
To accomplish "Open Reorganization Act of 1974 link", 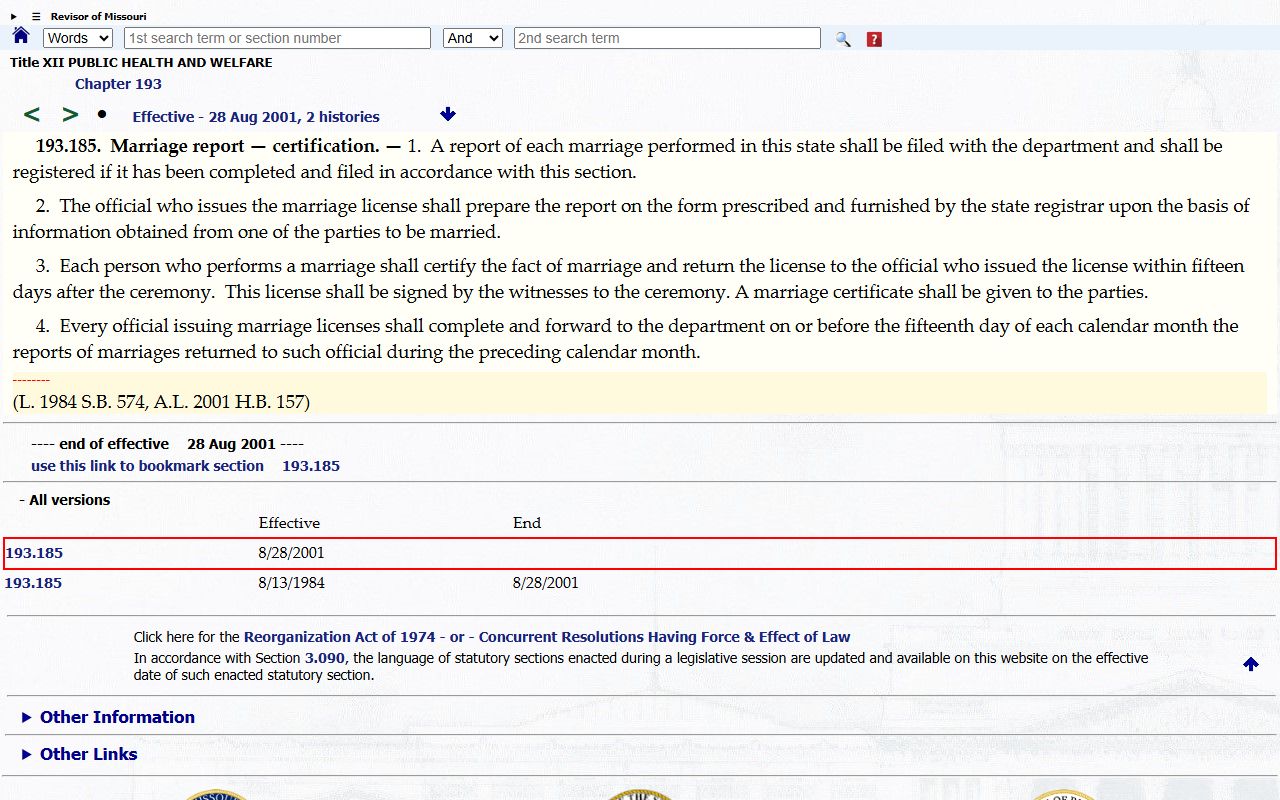I will (x=340, y=637).
